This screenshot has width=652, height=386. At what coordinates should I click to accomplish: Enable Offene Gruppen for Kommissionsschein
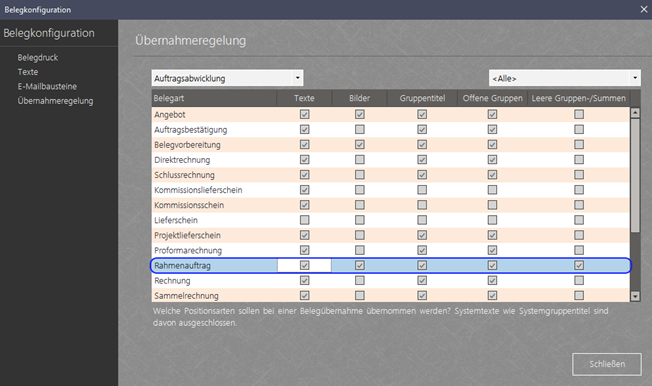492,205
